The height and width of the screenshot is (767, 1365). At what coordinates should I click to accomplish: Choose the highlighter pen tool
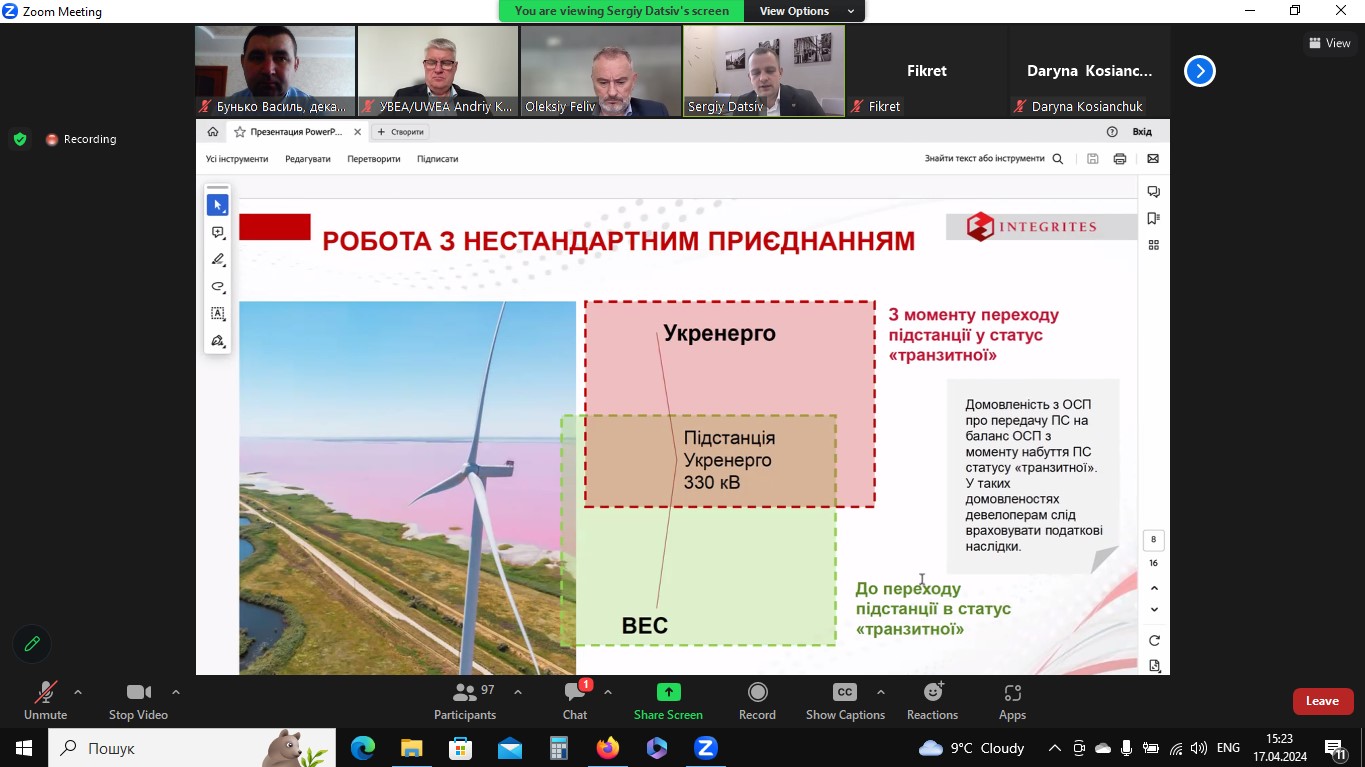(x=217, y=259)
